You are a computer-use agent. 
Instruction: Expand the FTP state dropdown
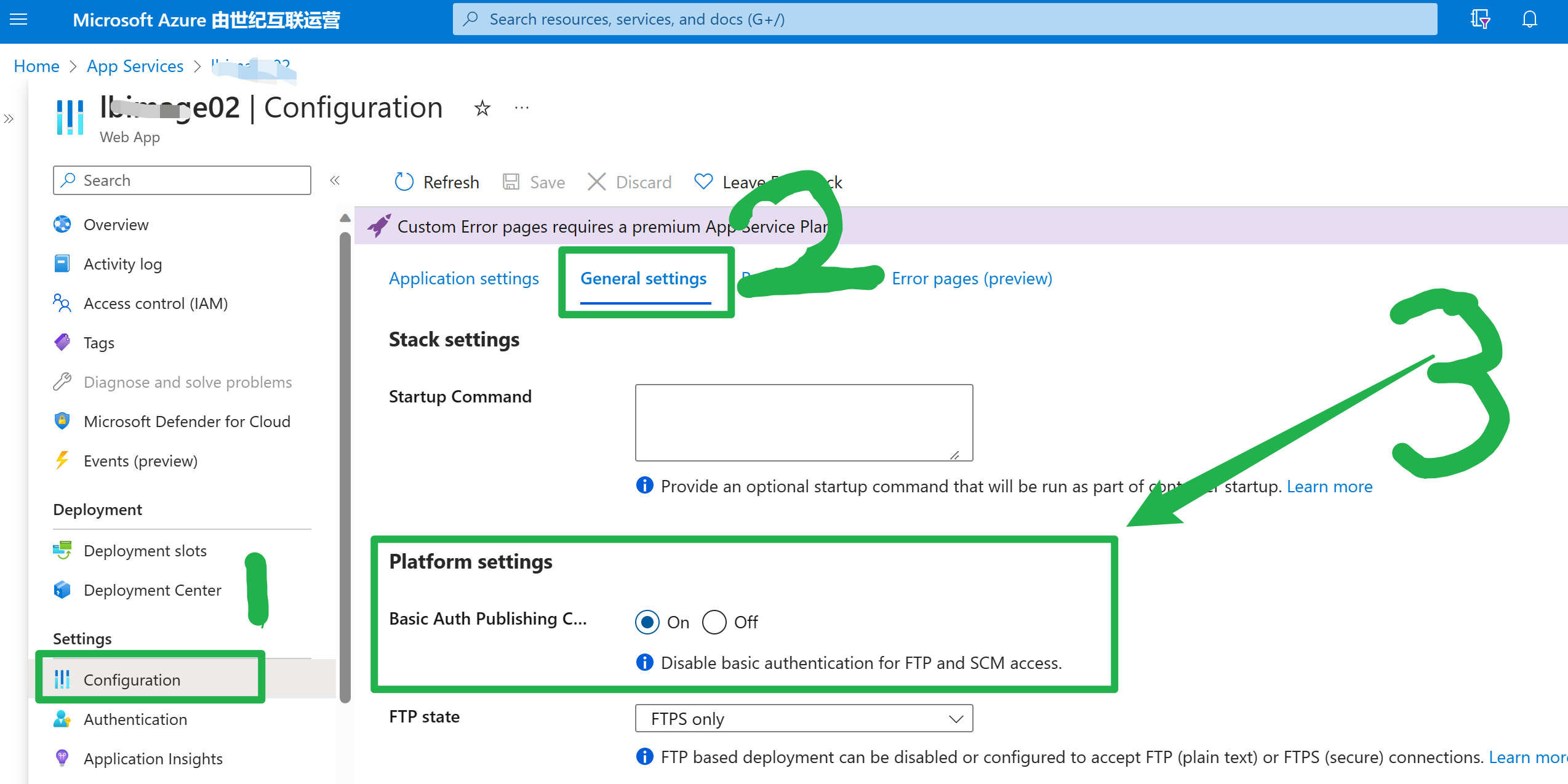click(804, 719)
